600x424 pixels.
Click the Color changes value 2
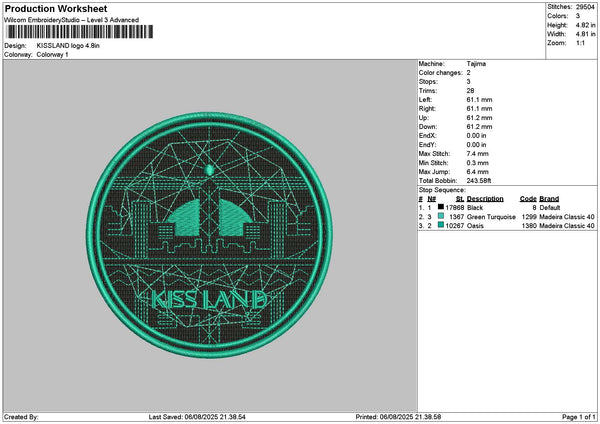click(x=468, y=73)
